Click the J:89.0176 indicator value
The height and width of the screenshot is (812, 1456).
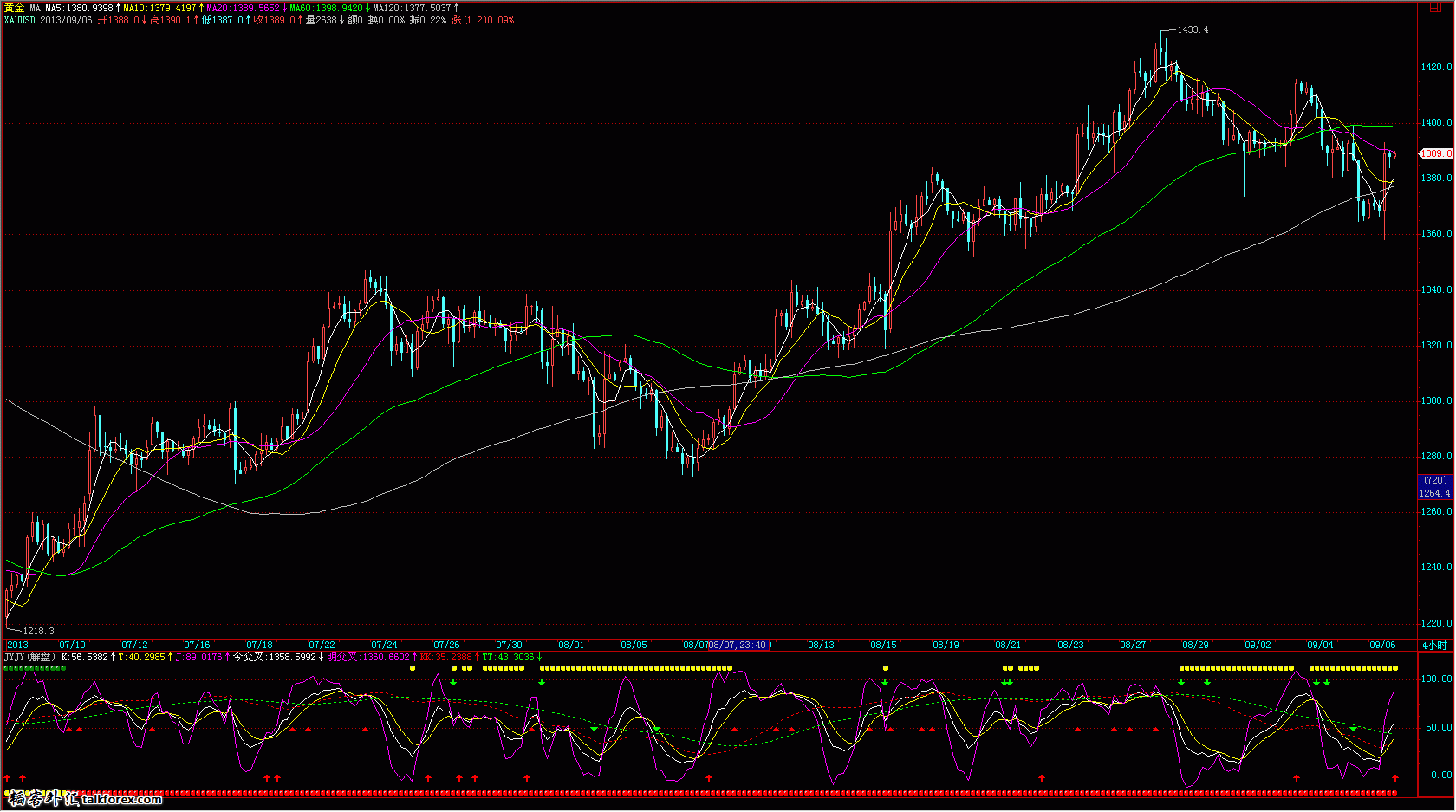198,657
